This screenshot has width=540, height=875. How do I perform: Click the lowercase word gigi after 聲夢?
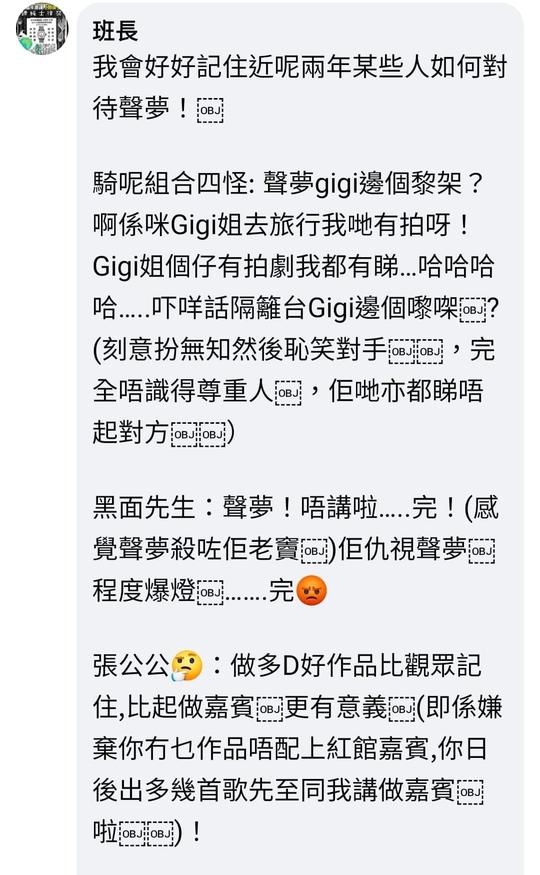pyautogui.click(x=336, y=185)
